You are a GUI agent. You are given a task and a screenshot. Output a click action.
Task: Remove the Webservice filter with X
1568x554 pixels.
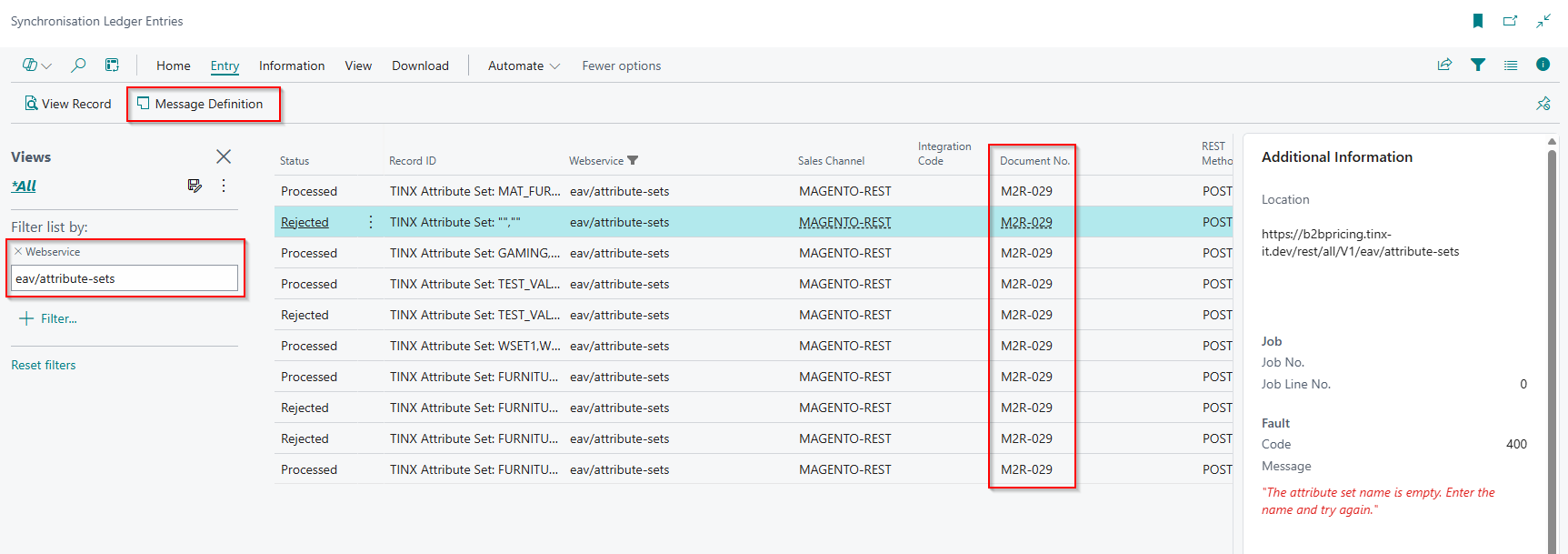point(18,252)
